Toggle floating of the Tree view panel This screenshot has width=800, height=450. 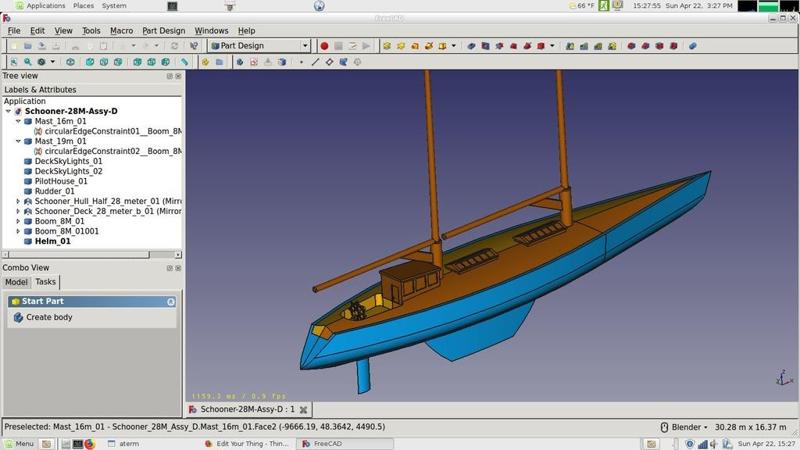click(170, 76)
